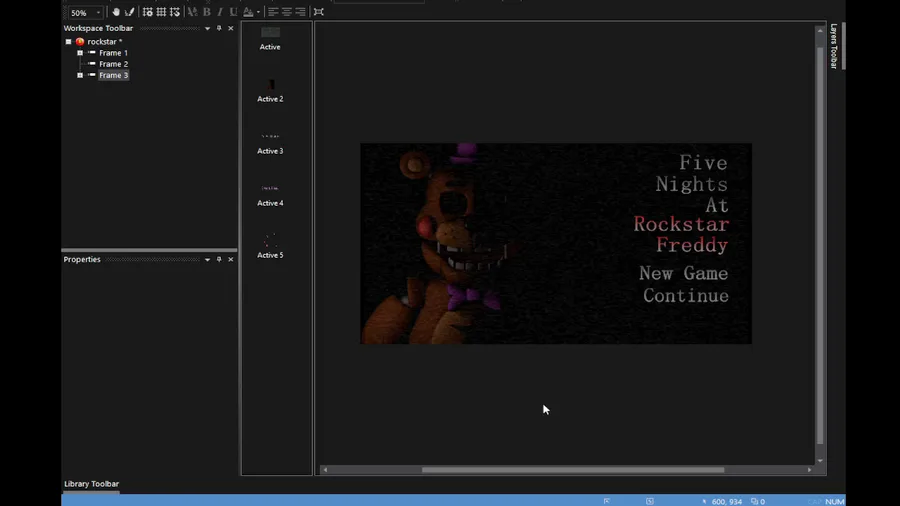900x506 pixels.
Task: Align text right
Action: (x=301, y=11)
